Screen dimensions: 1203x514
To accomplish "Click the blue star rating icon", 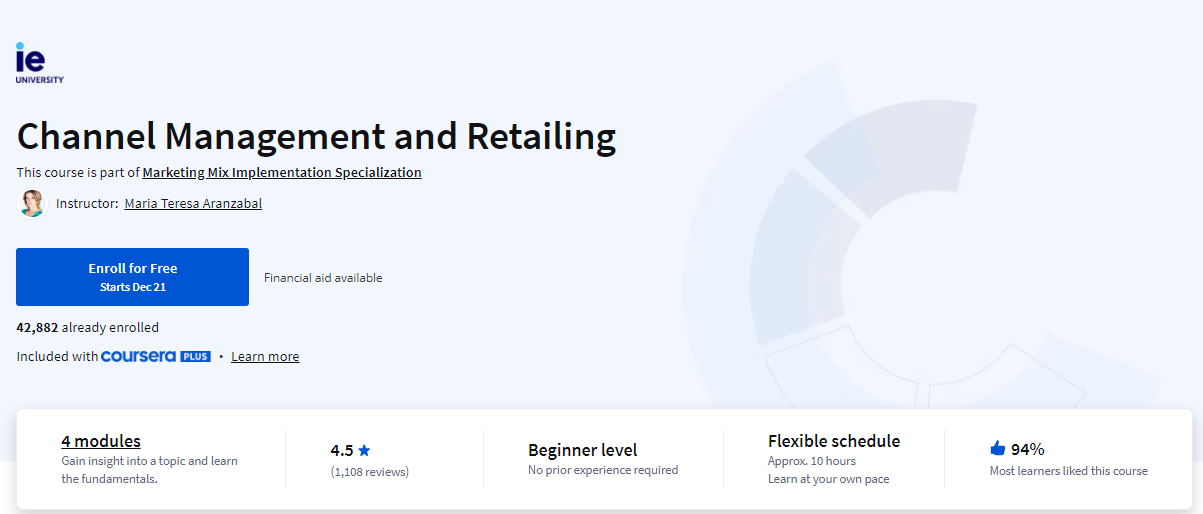I will coord(364,450).
